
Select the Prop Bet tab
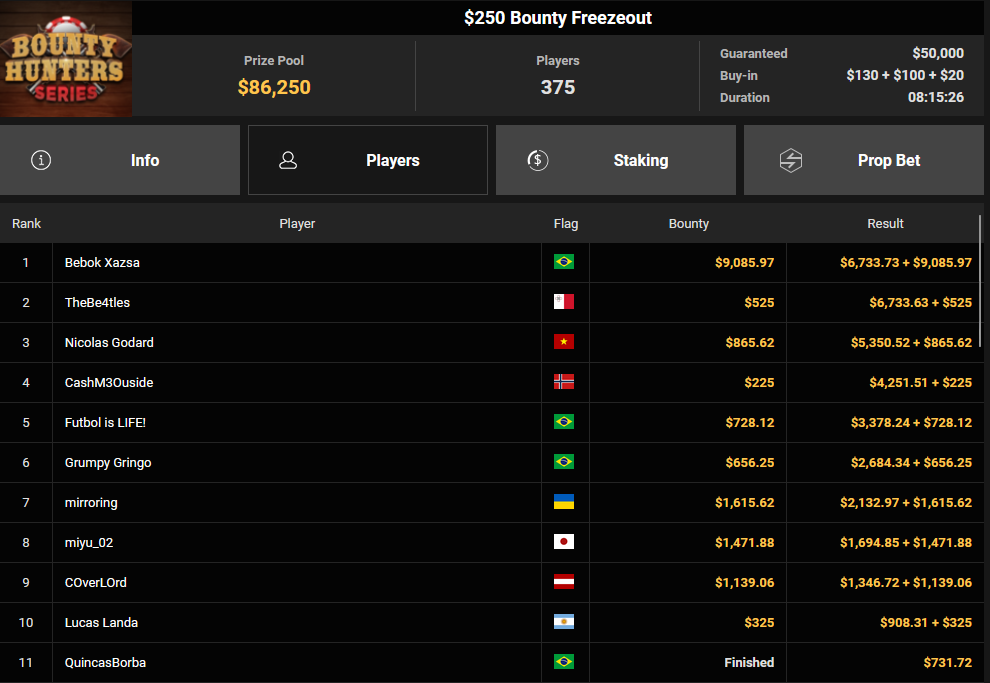coord(864,160)
